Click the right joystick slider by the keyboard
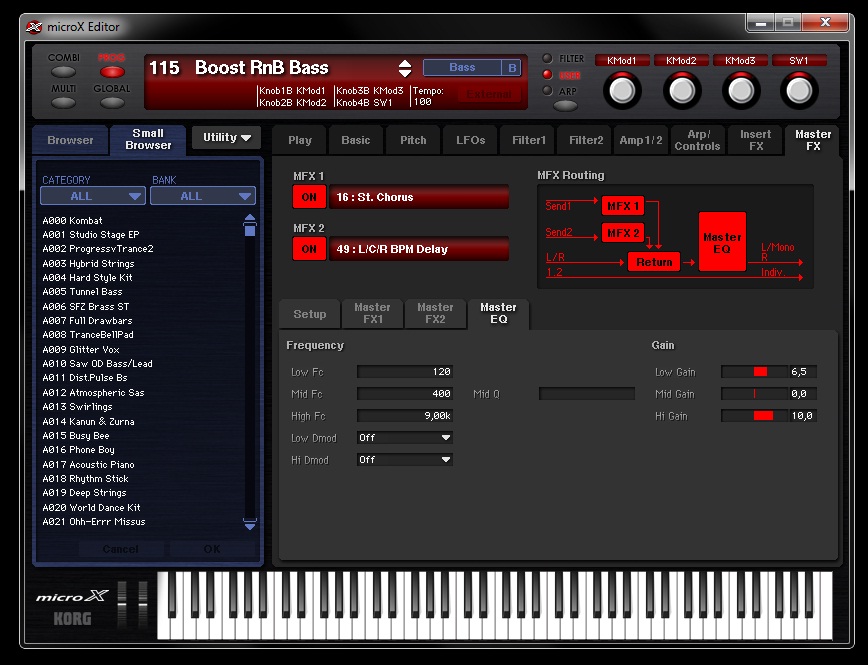Image resolution: width=868 pixels, height=665 pixels. pyautogui.click(x=143, y=604)
